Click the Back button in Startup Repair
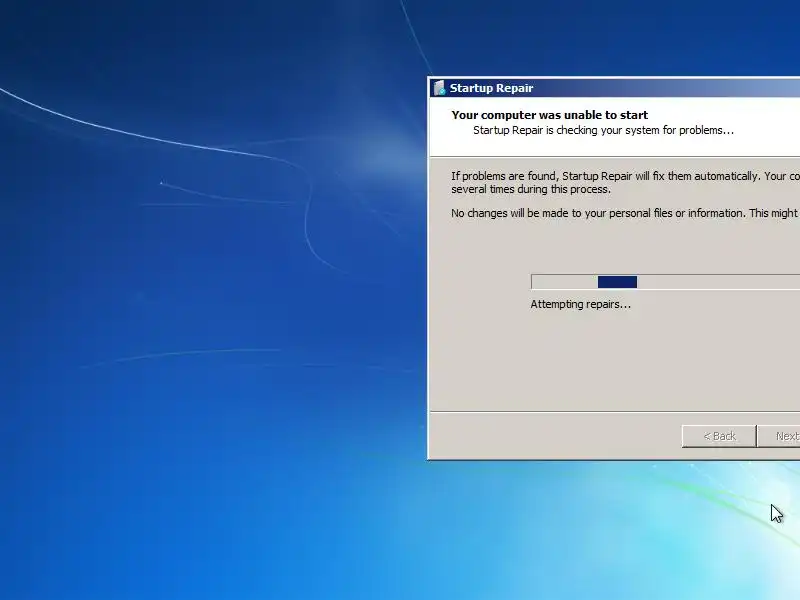This screenshot has height=600, width=800. (719, 436)
